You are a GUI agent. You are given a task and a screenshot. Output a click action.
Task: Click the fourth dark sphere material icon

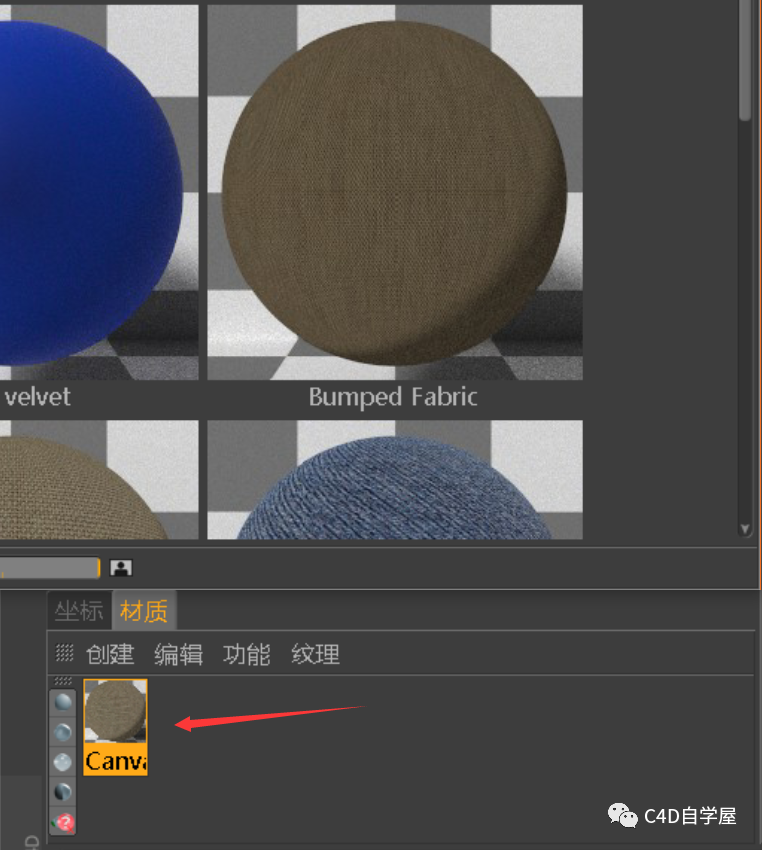[63, 792]
